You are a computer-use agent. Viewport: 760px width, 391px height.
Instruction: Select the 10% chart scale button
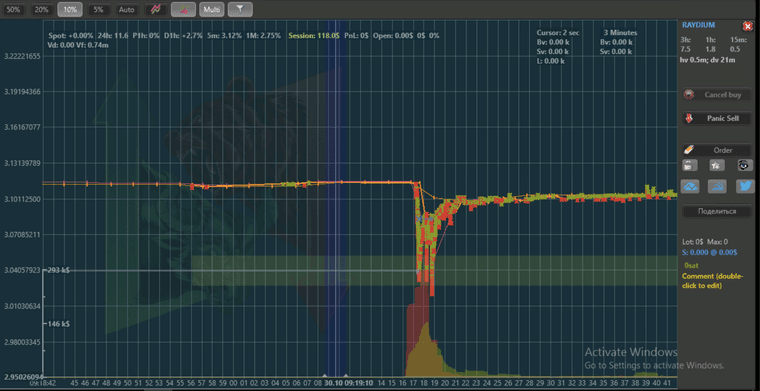tap(70, 9)
